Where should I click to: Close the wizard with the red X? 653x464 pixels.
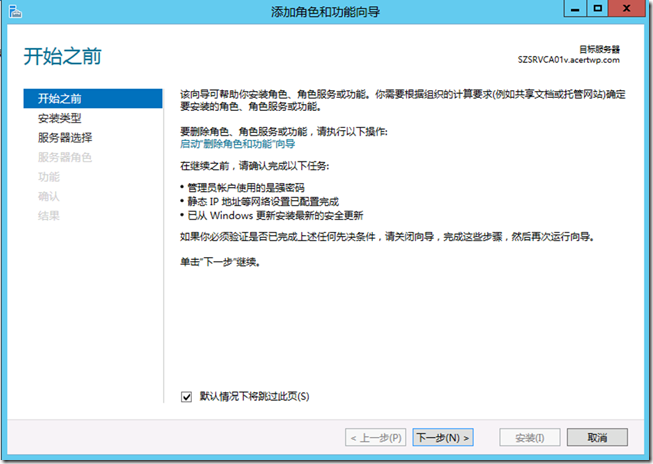pos(627,8)
